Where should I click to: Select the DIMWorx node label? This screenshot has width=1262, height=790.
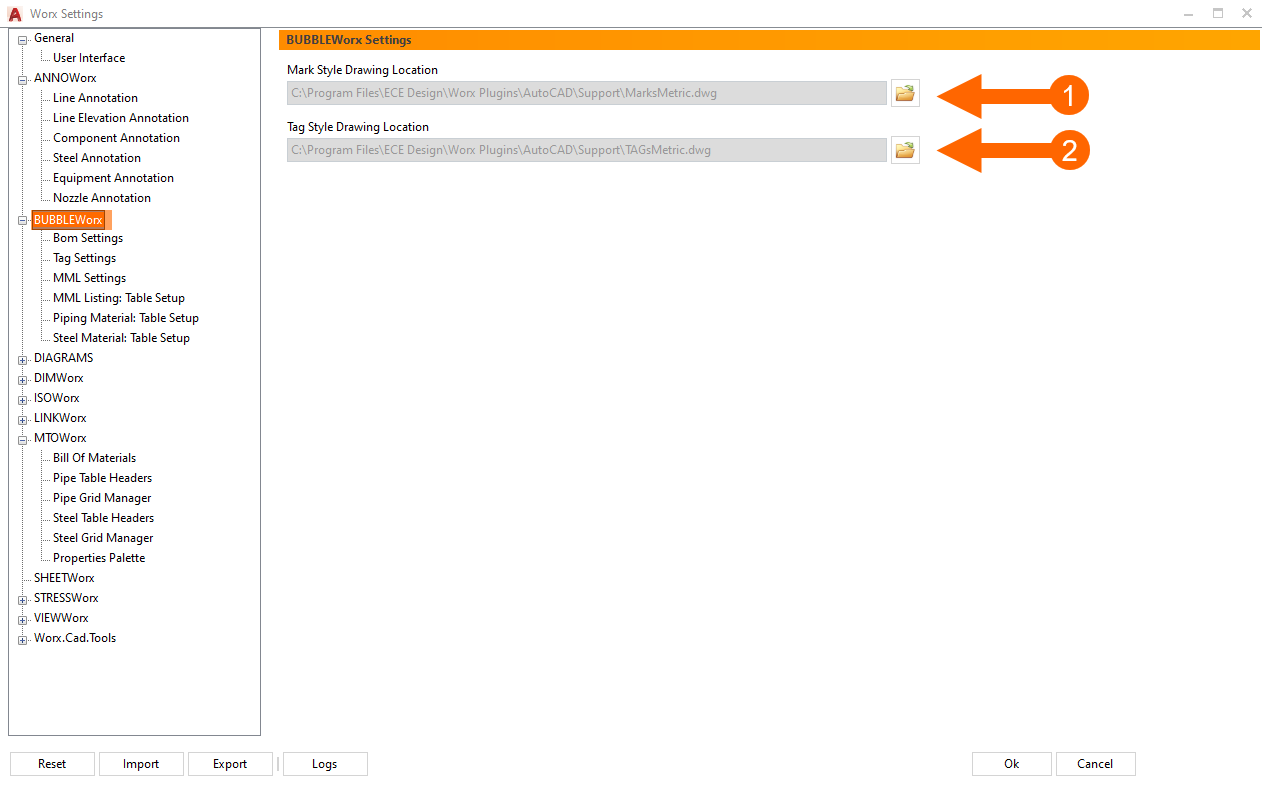(58, 378)
